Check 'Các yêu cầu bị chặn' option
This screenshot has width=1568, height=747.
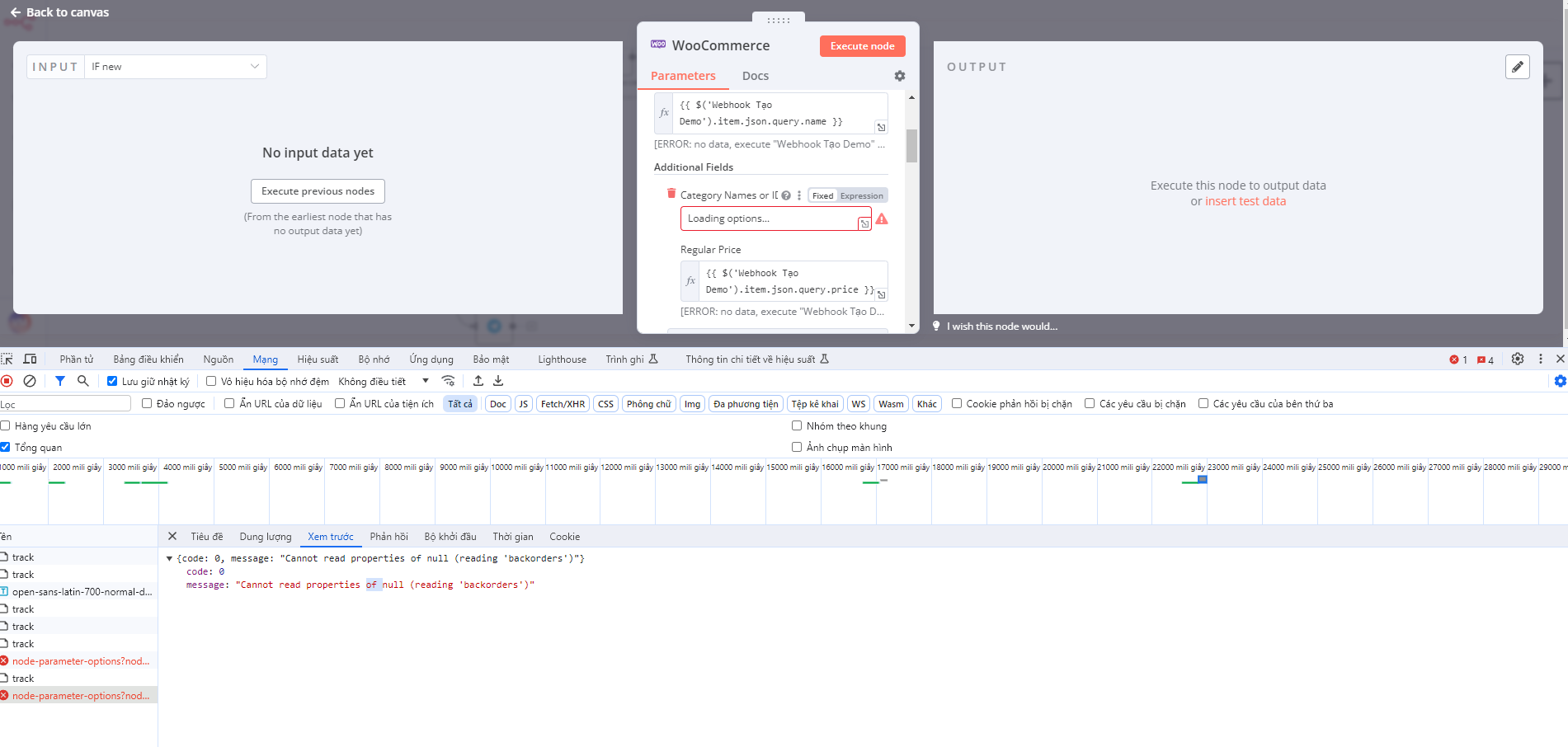point(1090,403)
